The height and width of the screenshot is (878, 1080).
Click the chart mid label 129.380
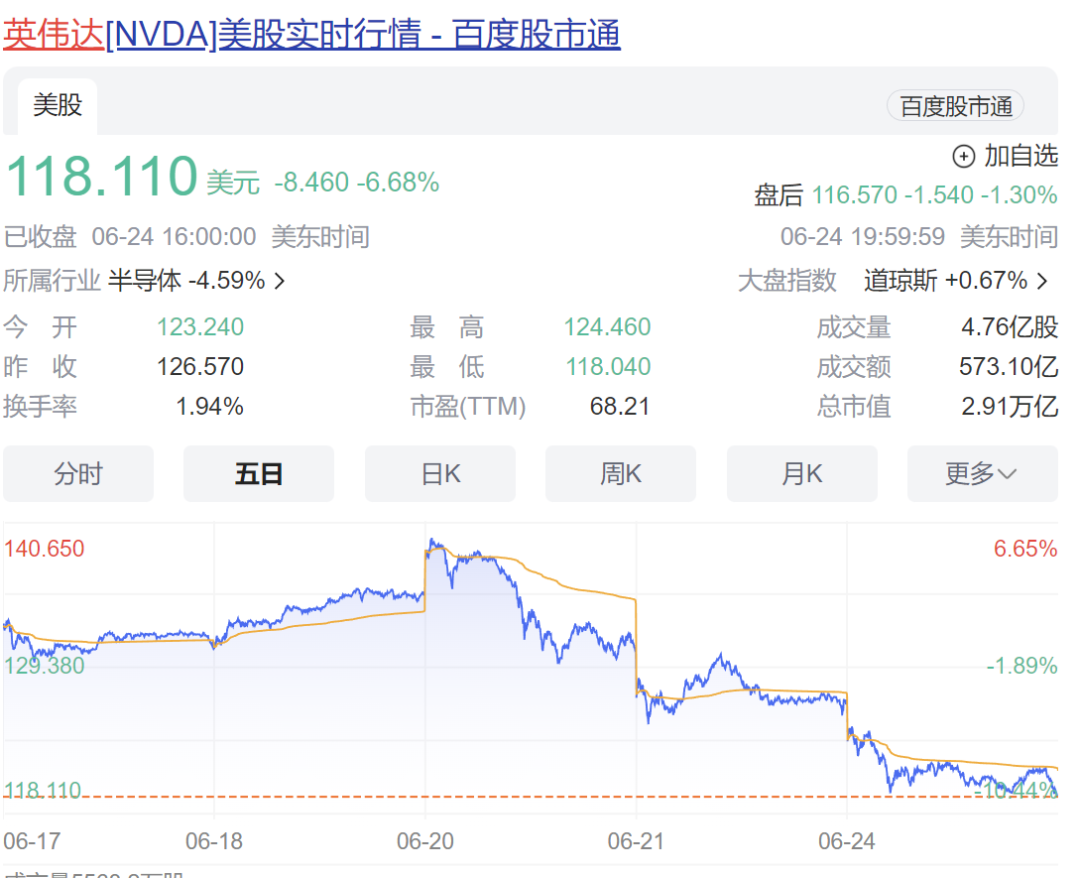click(x=44, y=666)
